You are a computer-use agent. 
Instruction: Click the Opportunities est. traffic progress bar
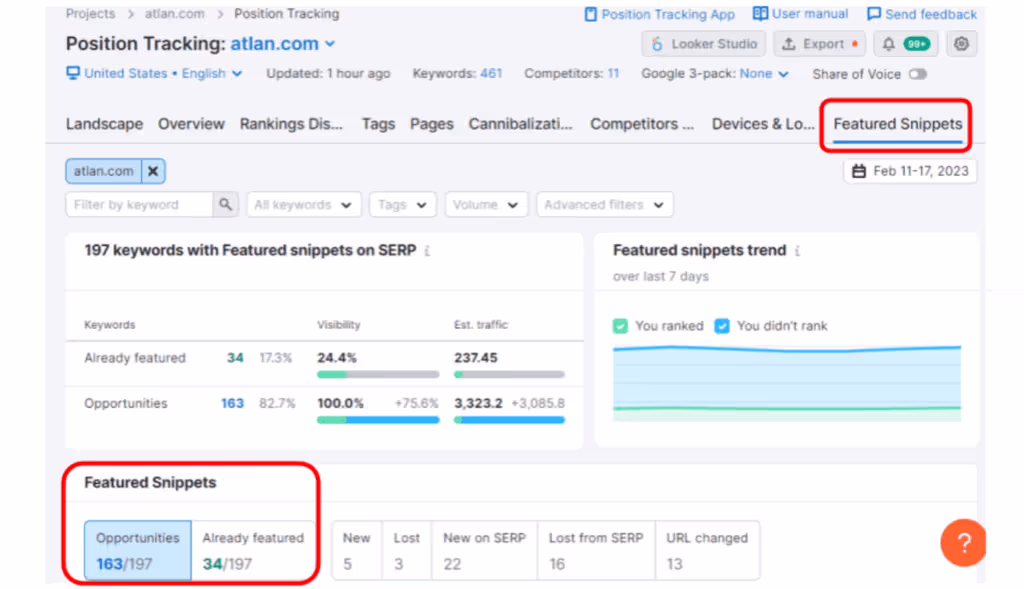(x=509, y=421)
